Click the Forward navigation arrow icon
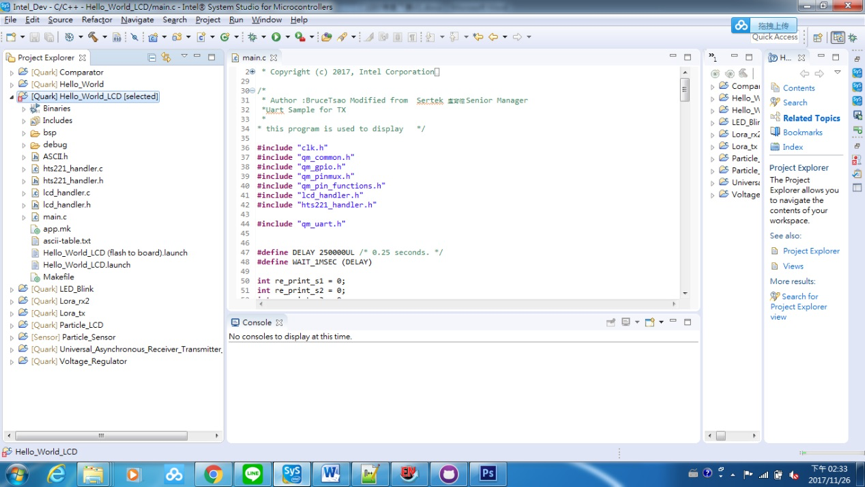The height and width of the screenshot is (487, 865). pos(517,37)
